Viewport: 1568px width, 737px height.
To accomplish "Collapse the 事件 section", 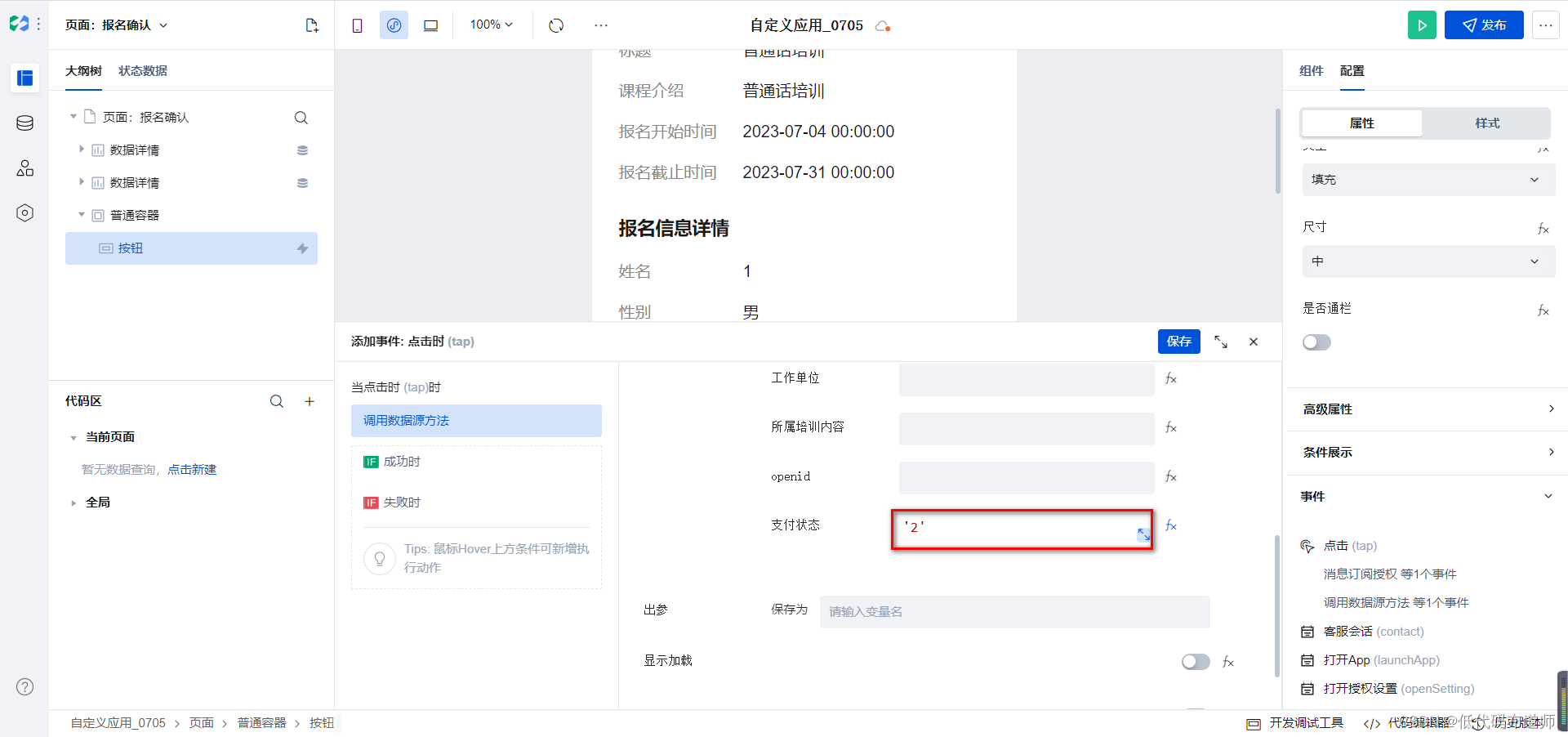I will 1428,497.
